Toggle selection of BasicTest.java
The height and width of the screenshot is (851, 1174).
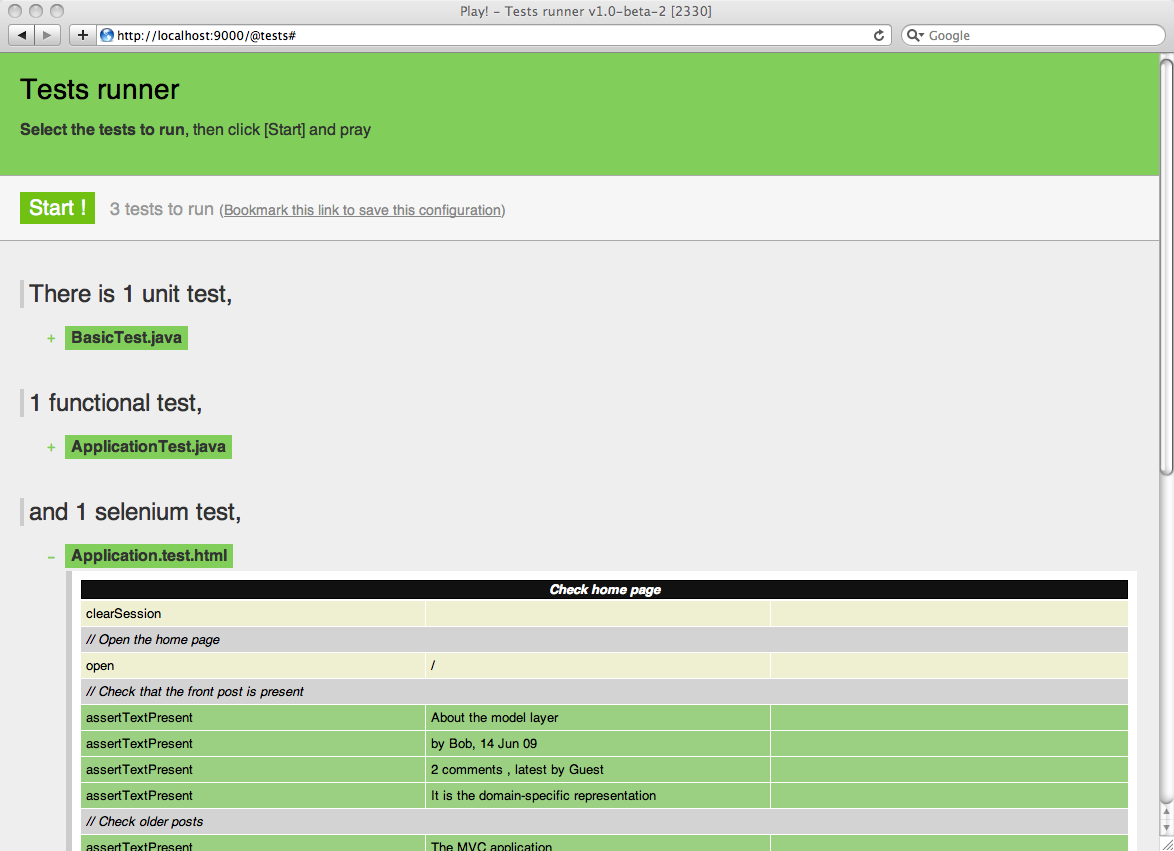click(x=126, y=338)
